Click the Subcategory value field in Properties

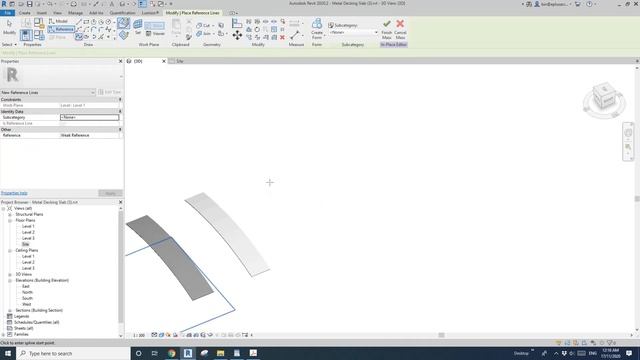point(89,117)
